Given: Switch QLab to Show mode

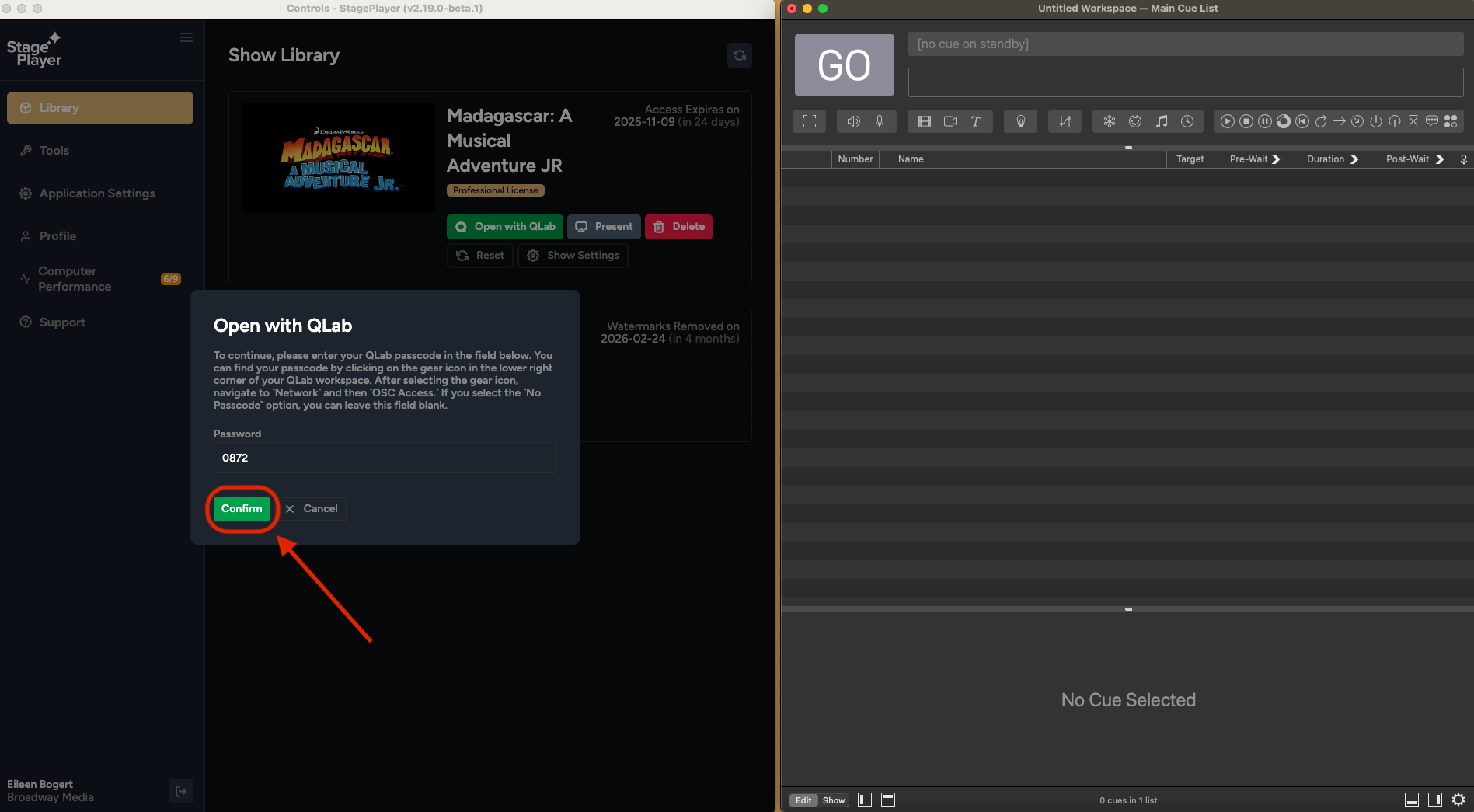Looking at the screenshot, I should [x=834, y=800].
